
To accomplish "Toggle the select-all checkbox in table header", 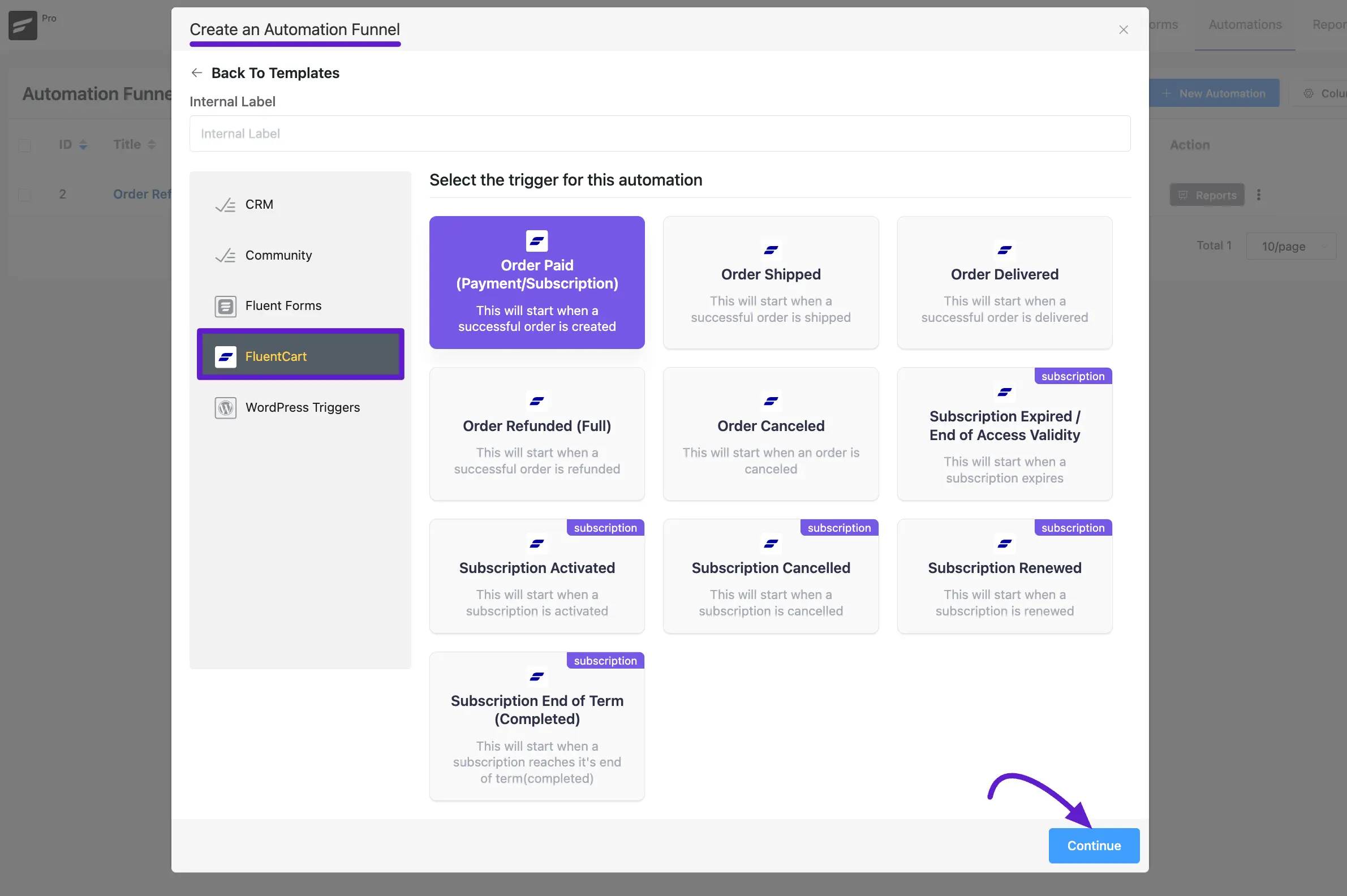I will [x=24, y=145].
